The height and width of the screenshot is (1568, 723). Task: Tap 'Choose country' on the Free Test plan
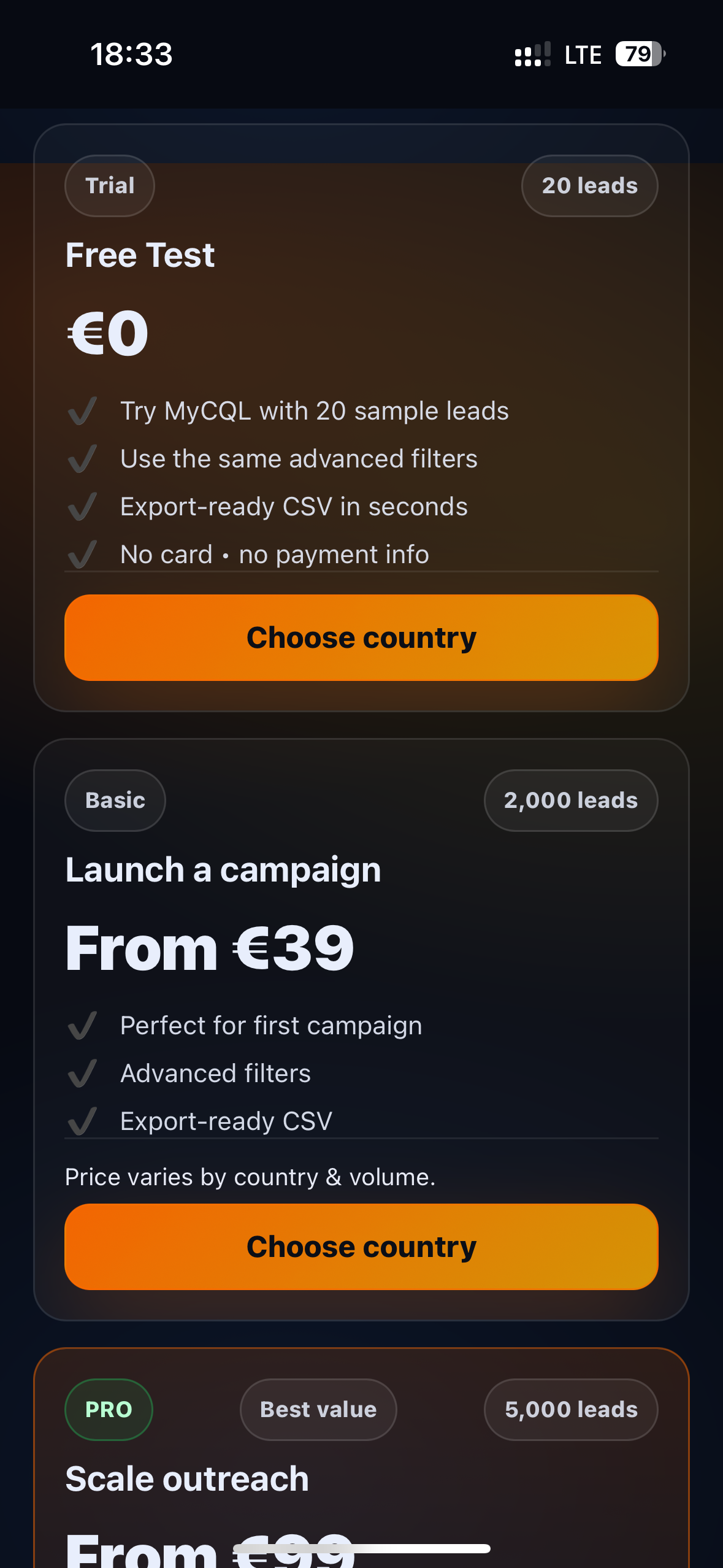pyautogui.click(x=361, y=637)
